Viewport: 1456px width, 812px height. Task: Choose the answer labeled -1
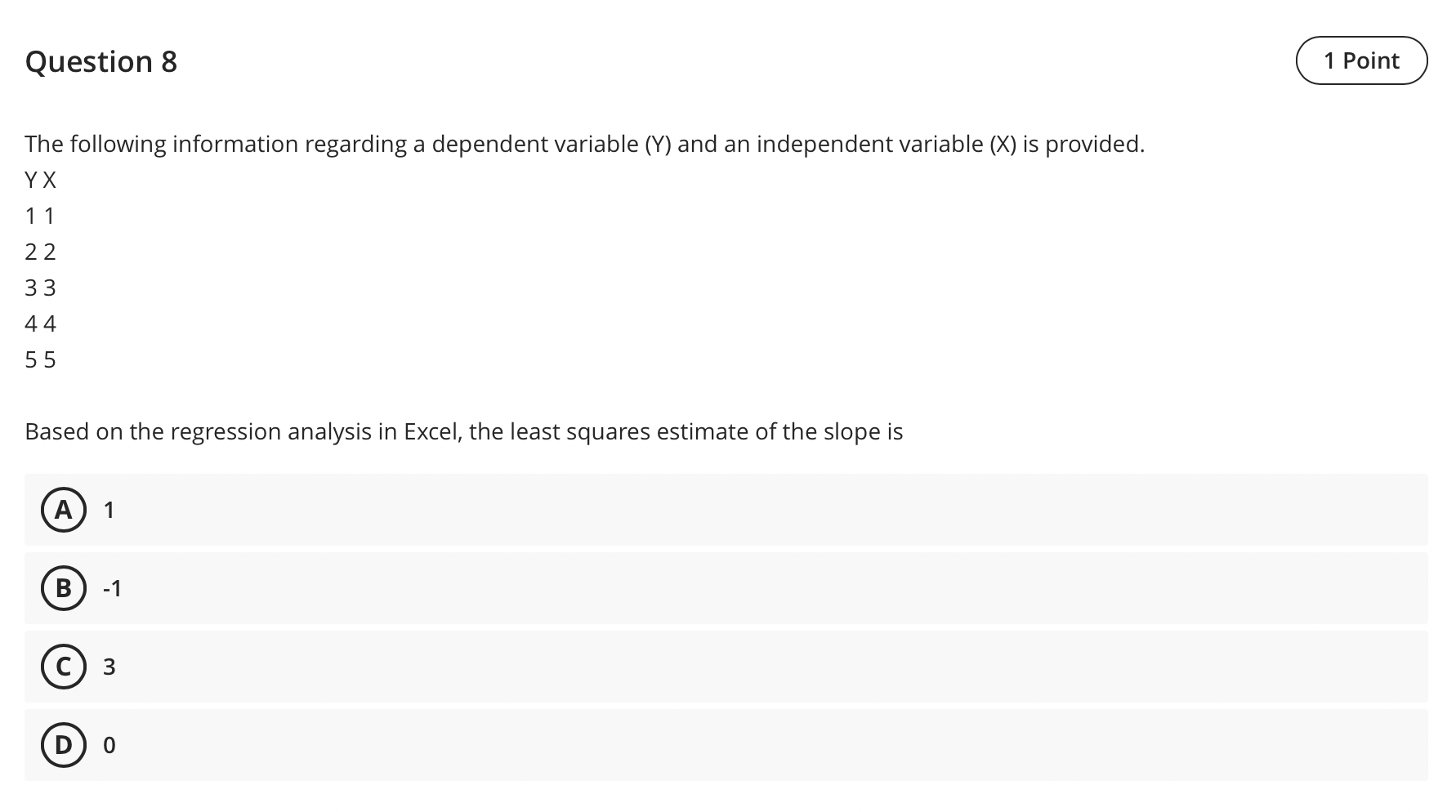[112, 588]
